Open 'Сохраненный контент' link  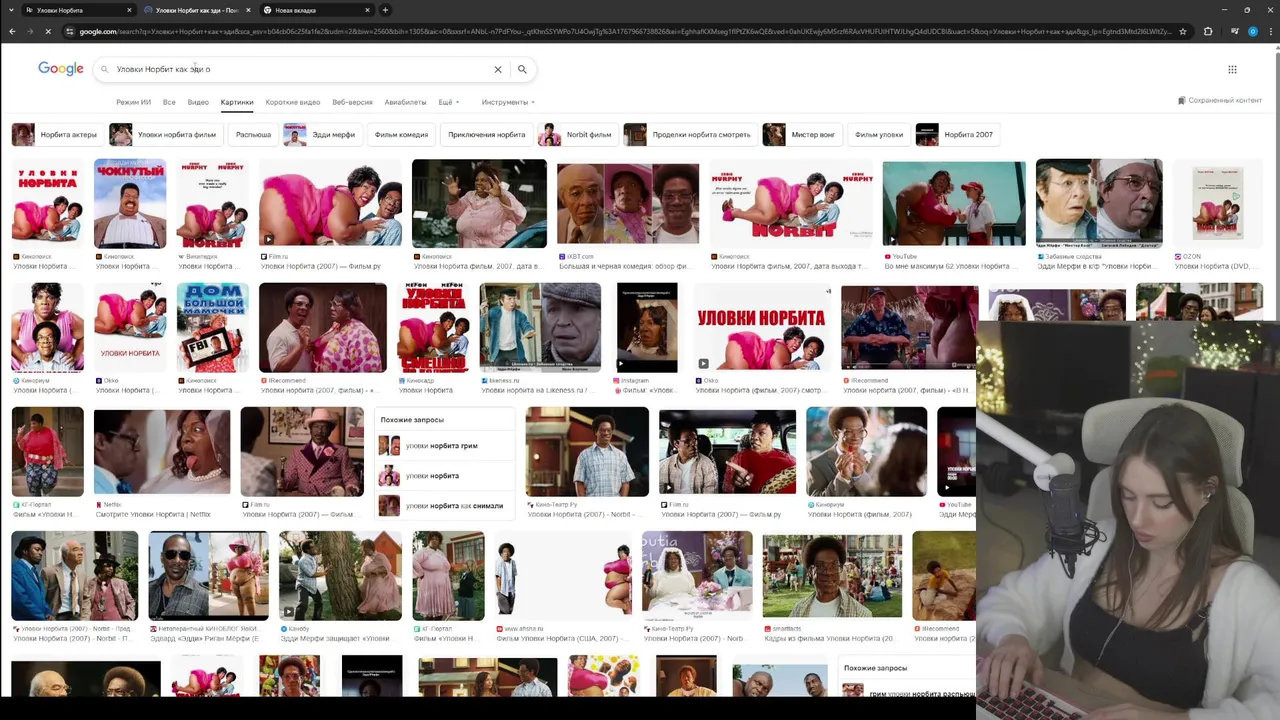(1220, 100)
